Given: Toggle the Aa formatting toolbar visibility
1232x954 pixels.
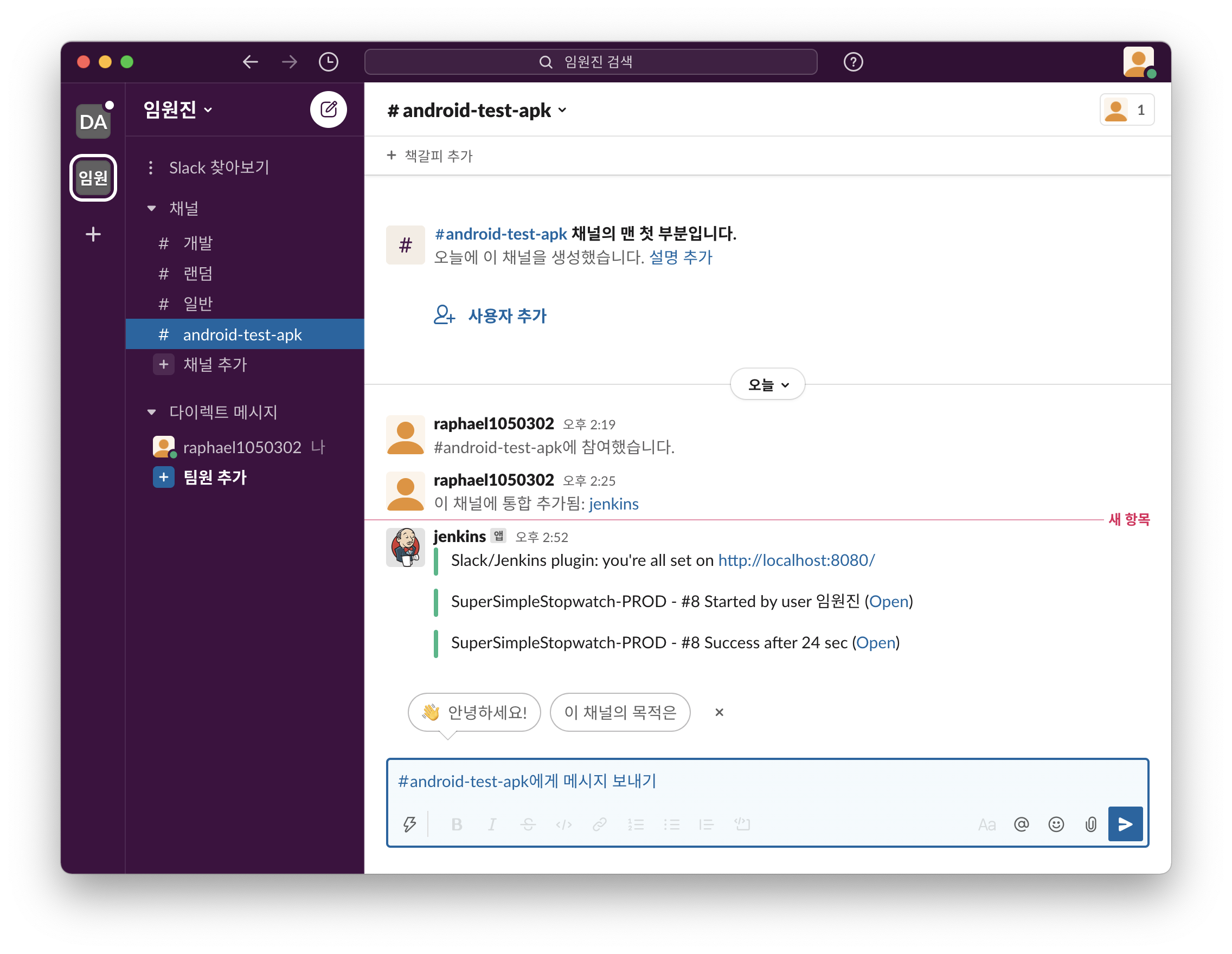Looking at the screenshot, I should tap(986, 824).
